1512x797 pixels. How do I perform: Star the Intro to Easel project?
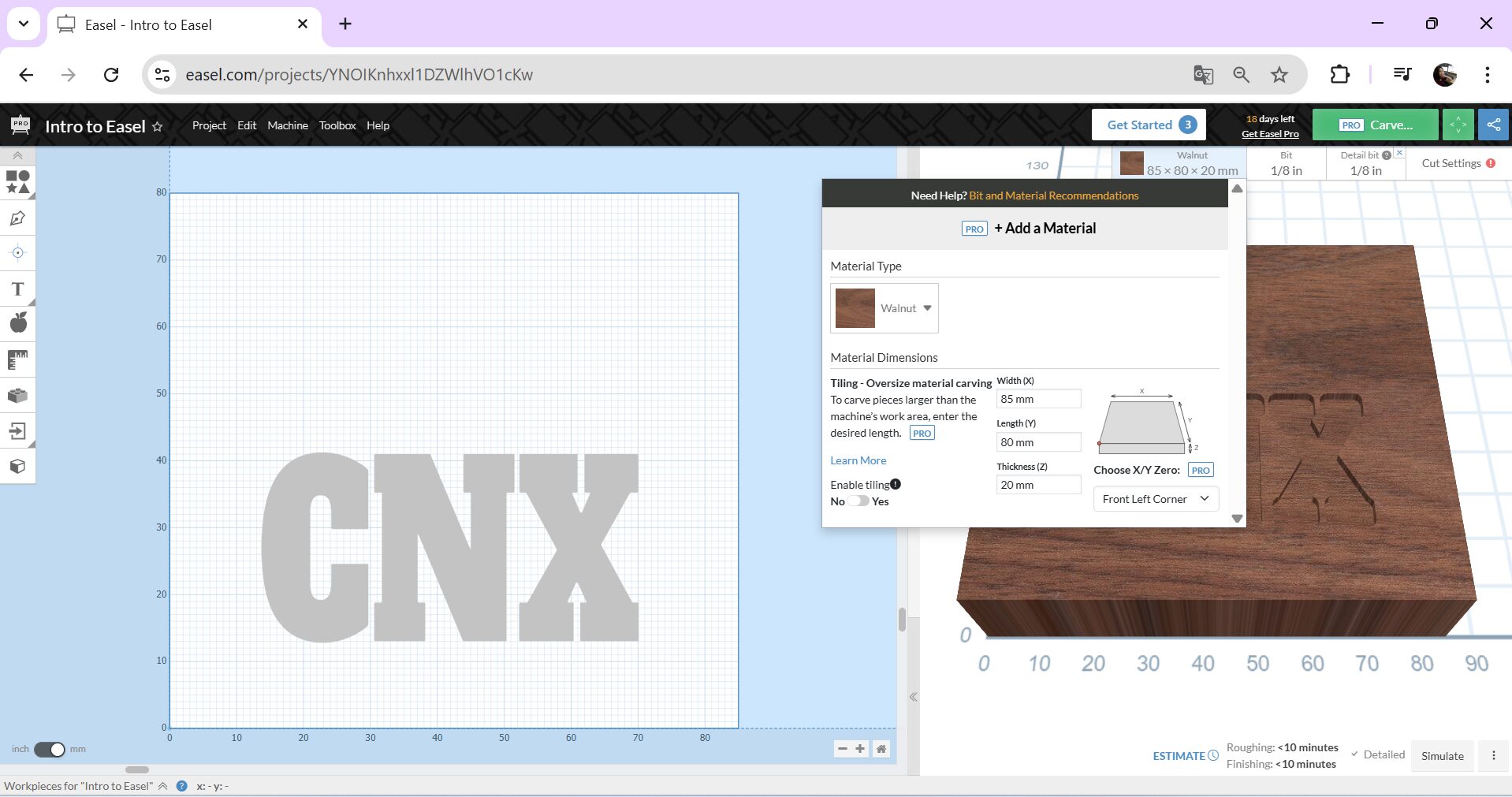pyautogui.click(x=158, y=126)
